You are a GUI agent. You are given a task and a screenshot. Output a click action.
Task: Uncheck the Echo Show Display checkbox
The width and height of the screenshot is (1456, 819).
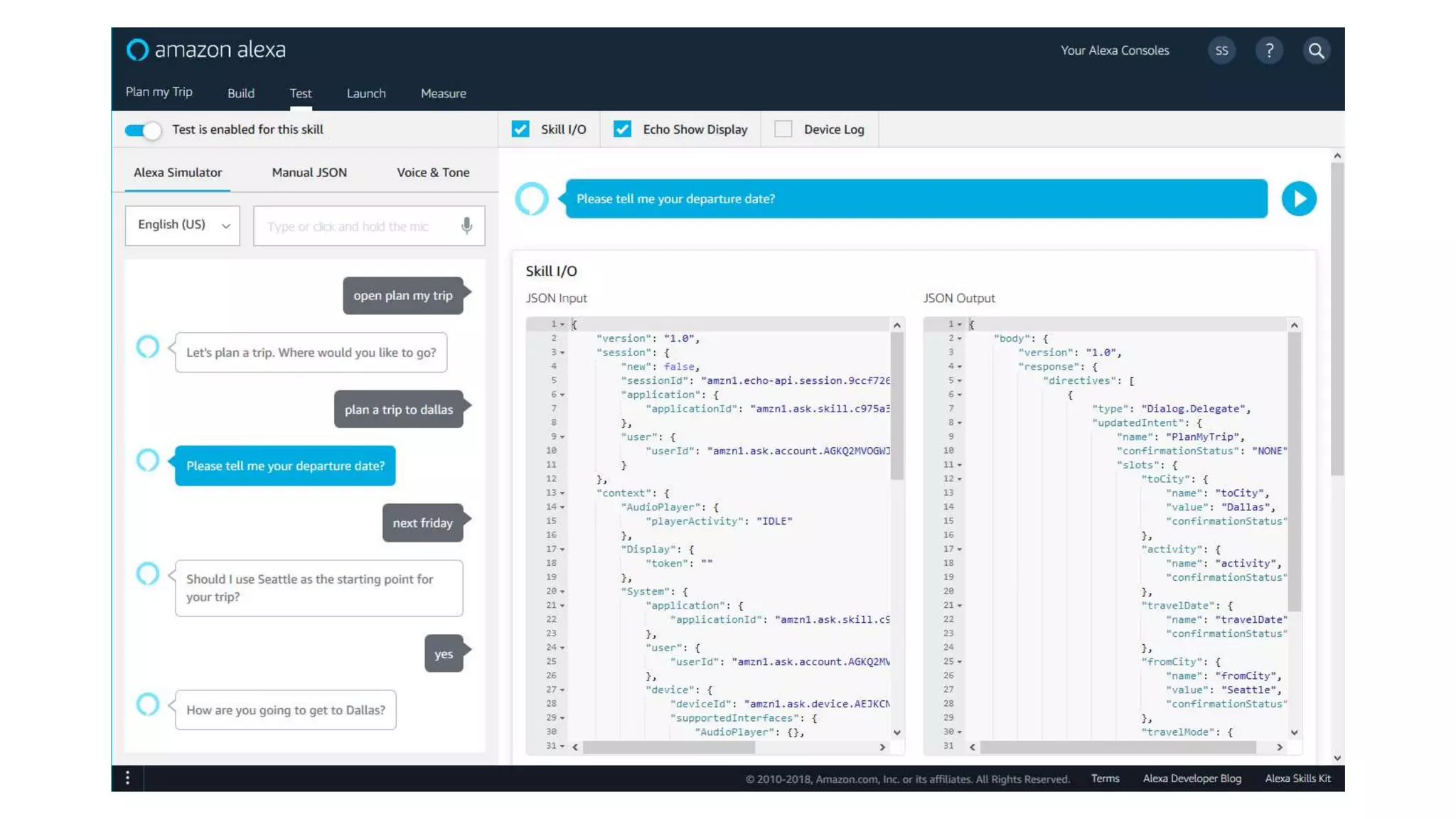pyautogui.click(x=622, y=129)
